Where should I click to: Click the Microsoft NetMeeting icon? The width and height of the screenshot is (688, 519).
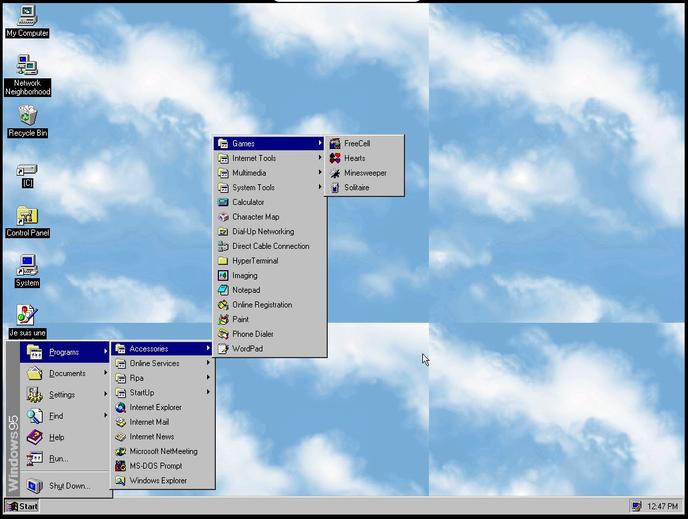(120, 451)
